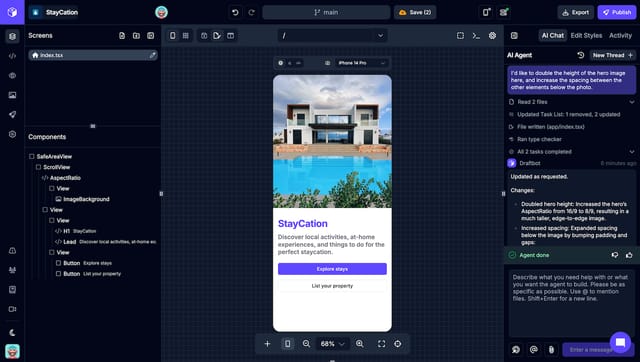Open the Draftbit cube logo menu
640x362 pixels.
(x=12, y=12)
